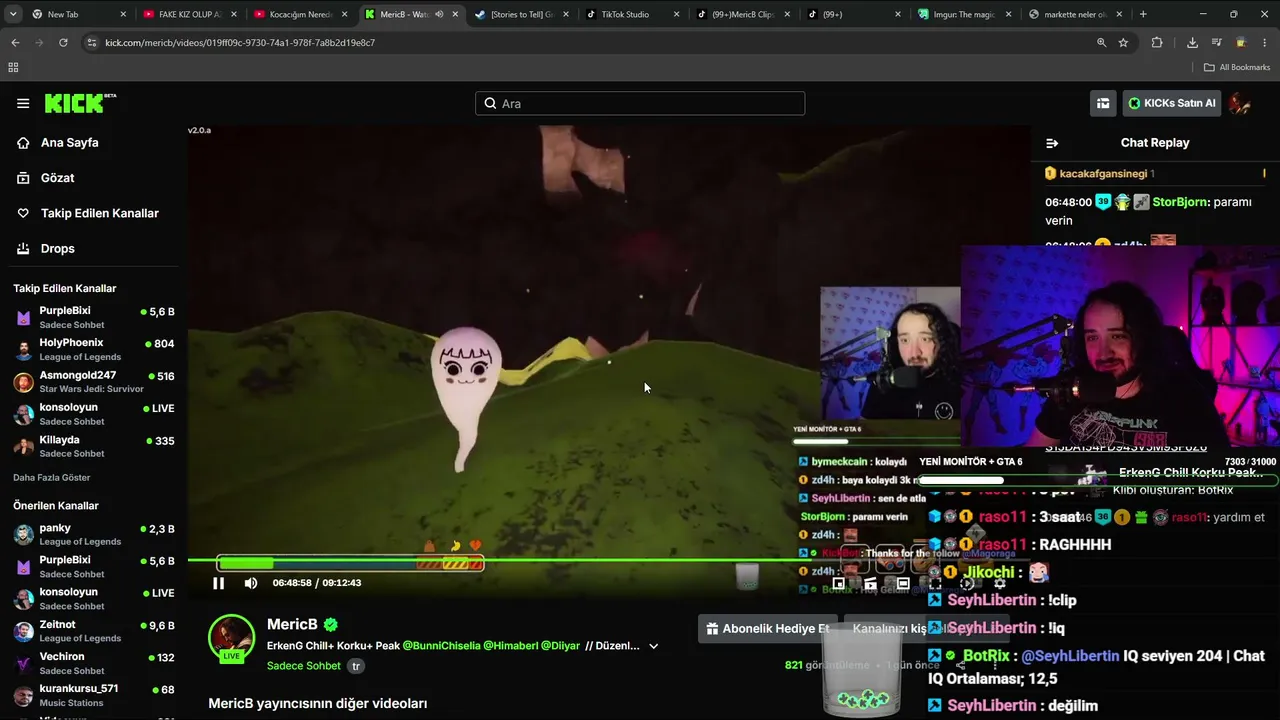Show more followed channels via Daha Fazla Göster
Viewport: 1280px width, 720px height.
point(52,478)
